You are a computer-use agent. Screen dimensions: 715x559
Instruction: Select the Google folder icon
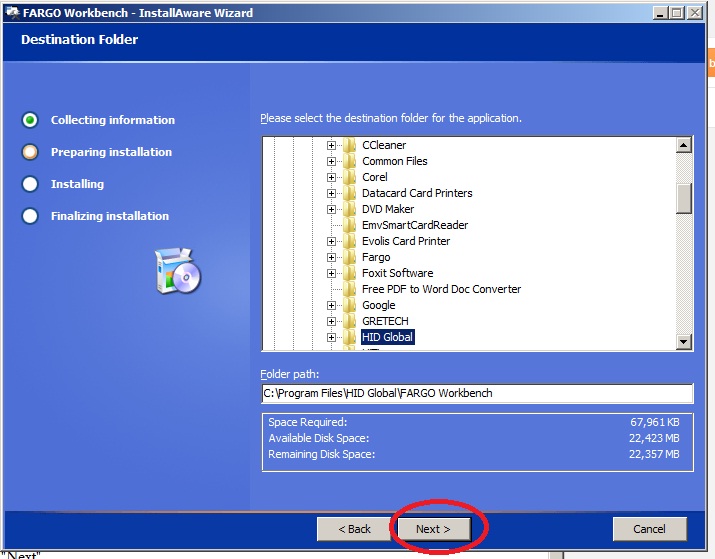click(x=349, y=305)
